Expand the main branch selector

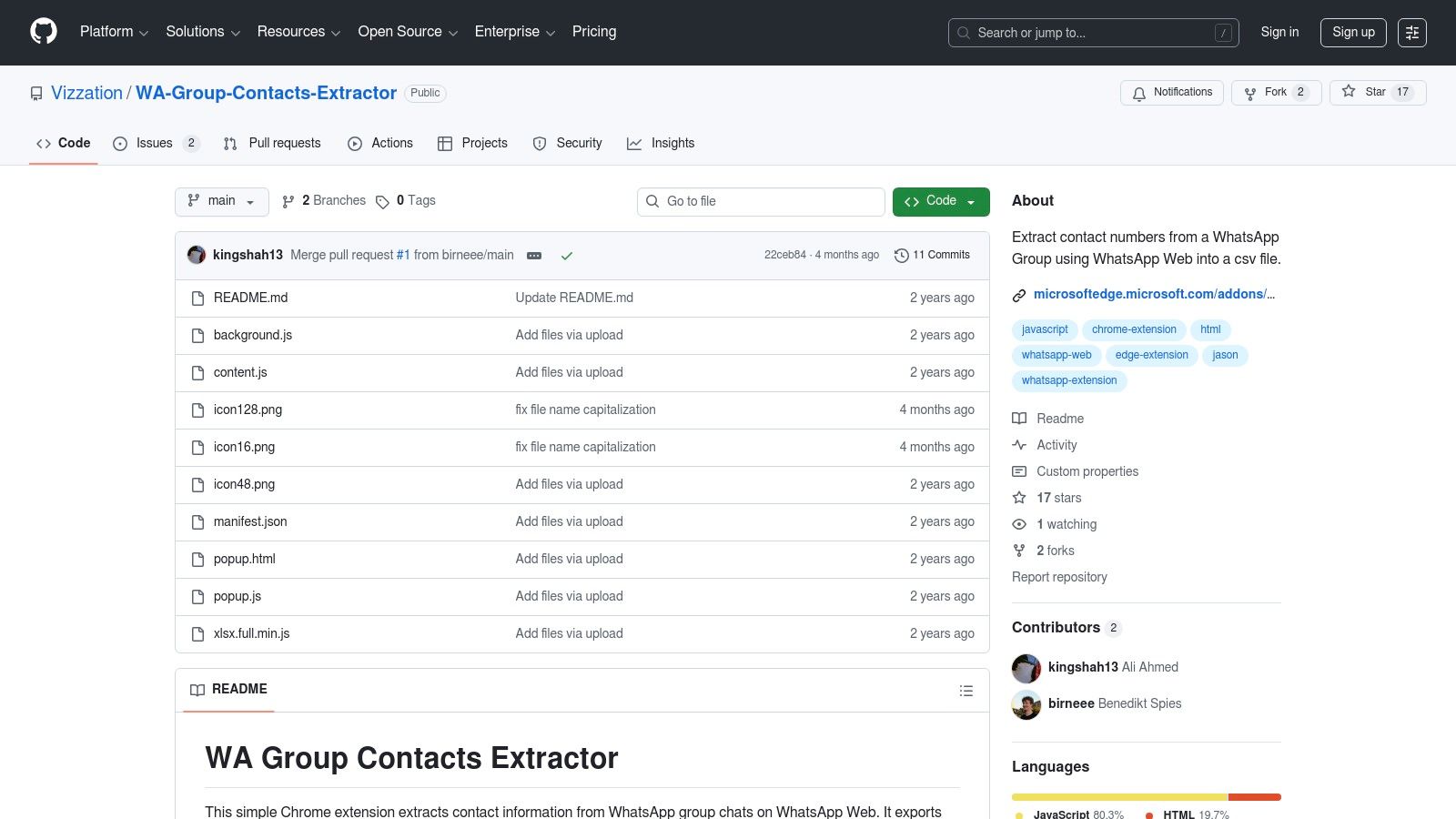(x=221, y=201)
